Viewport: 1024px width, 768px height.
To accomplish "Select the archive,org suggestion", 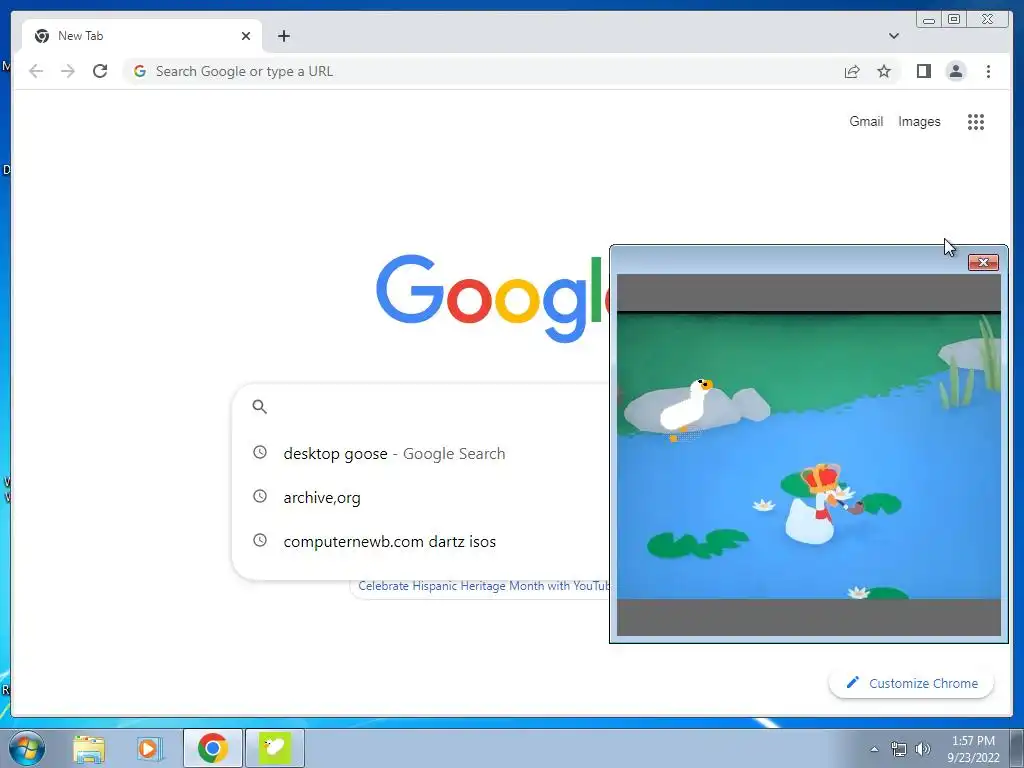I will tap(421, 498).
